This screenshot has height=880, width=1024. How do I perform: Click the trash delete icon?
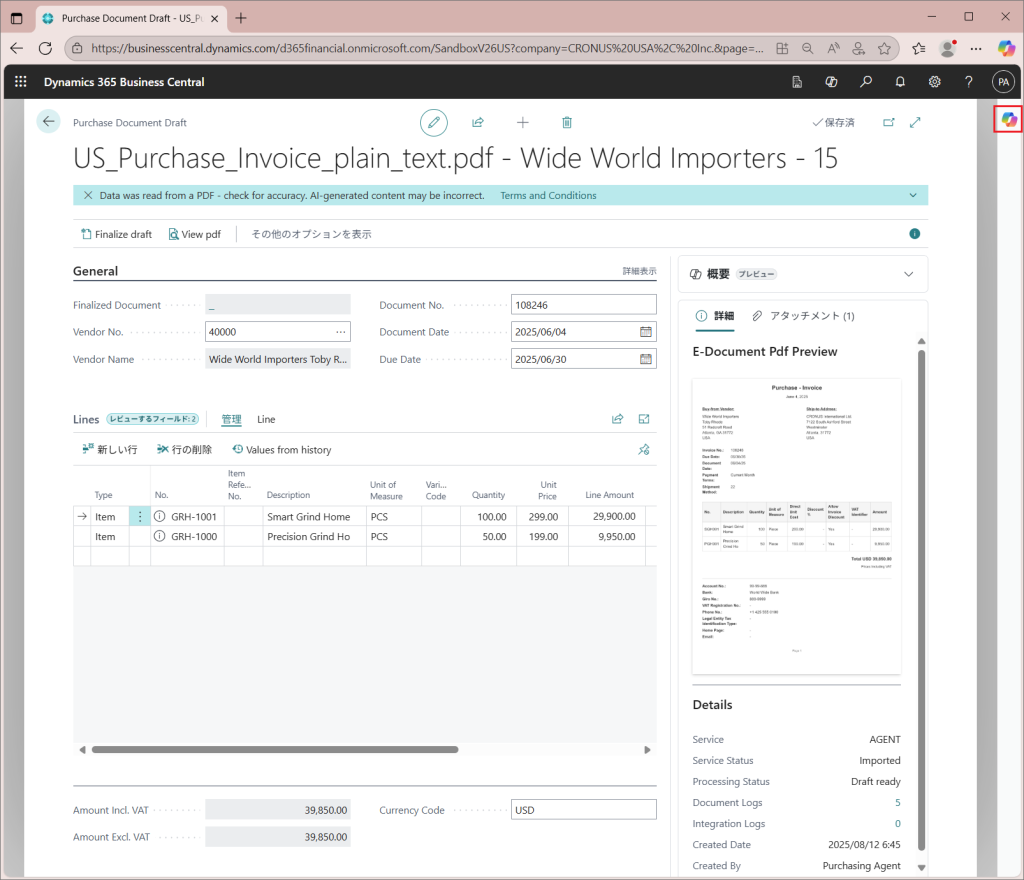(567, 123)
